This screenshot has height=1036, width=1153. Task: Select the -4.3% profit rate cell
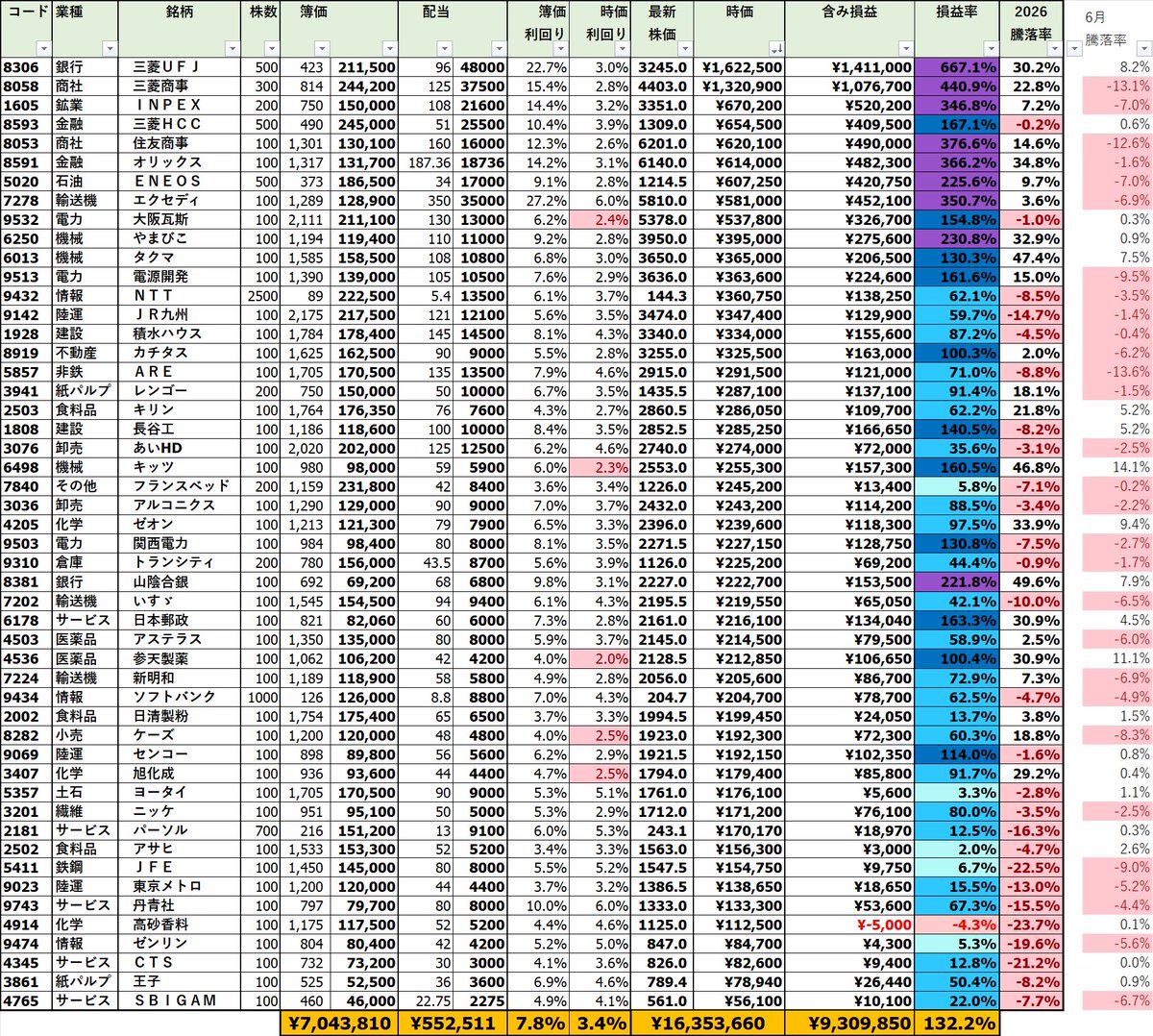(x=957, y=925)
